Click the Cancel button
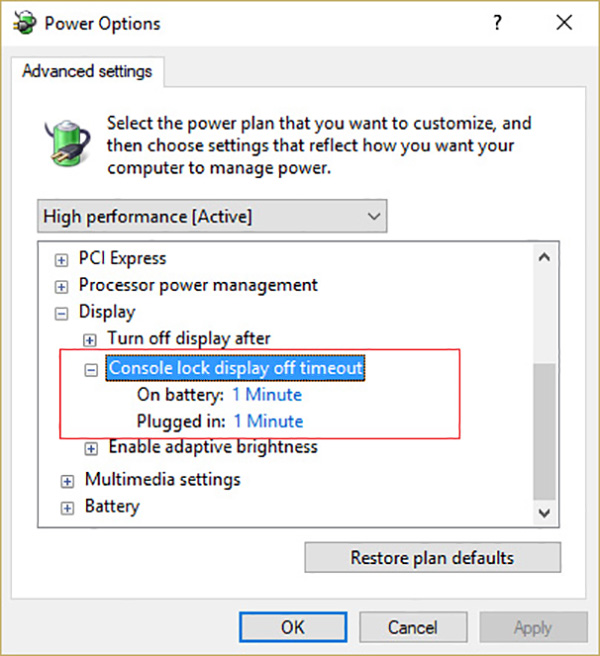600x656 pixels. [x=412, y=628]
